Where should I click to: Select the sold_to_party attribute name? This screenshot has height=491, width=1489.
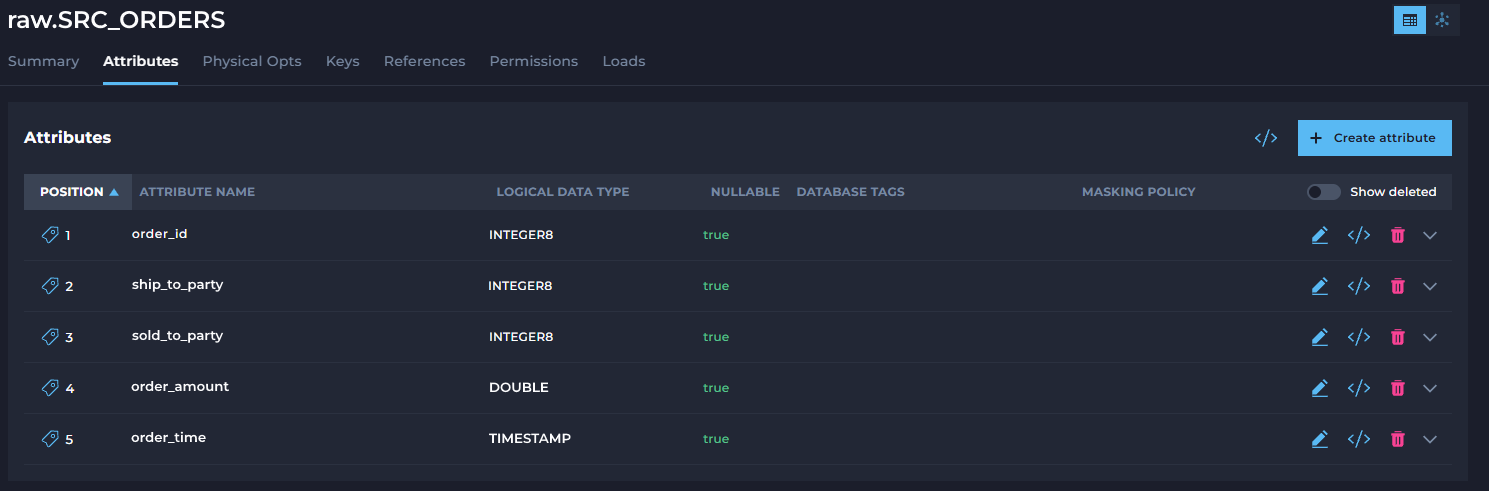[x=177, y=336]
